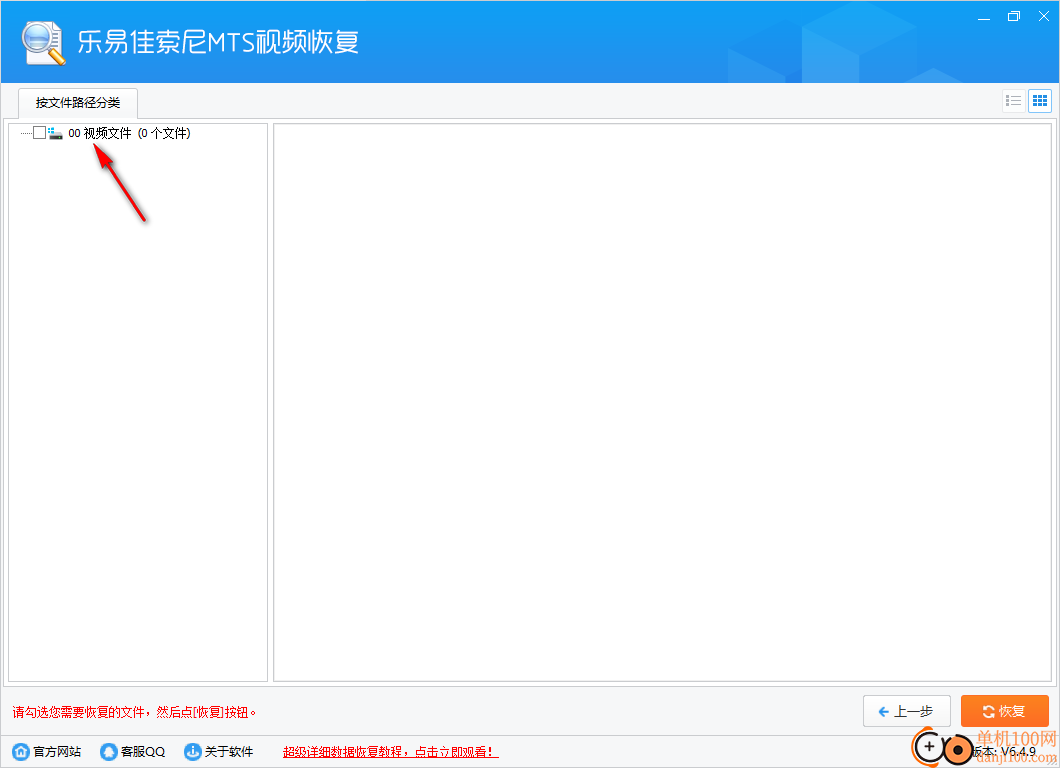Open the 客服QQ link
Viewport: 1060px width, 768px height.
(143, 752)
